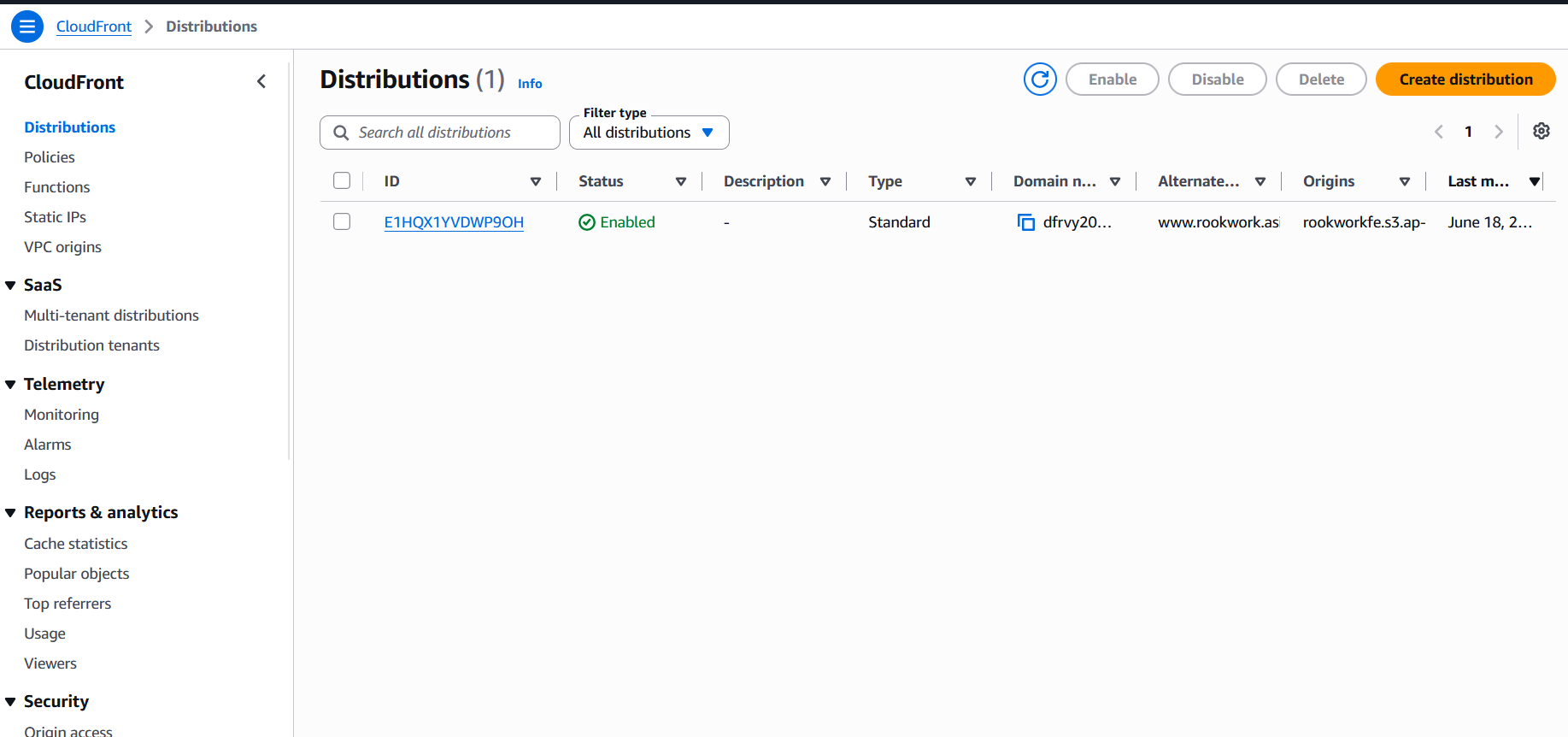Open Functions in the sidebar
The height and width of the screenshot is (737, 1568).
tap(57, 187)
